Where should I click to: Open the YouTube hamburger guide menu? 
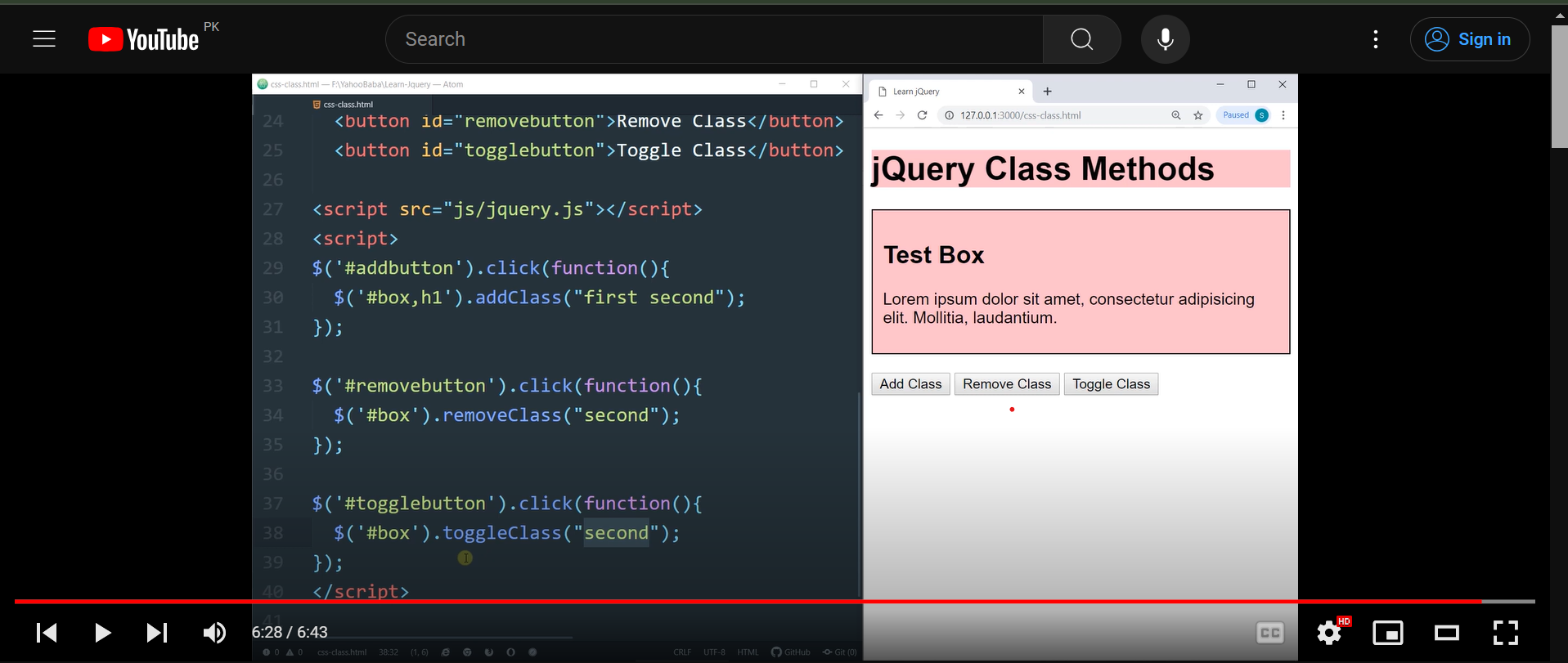[44, 39]
